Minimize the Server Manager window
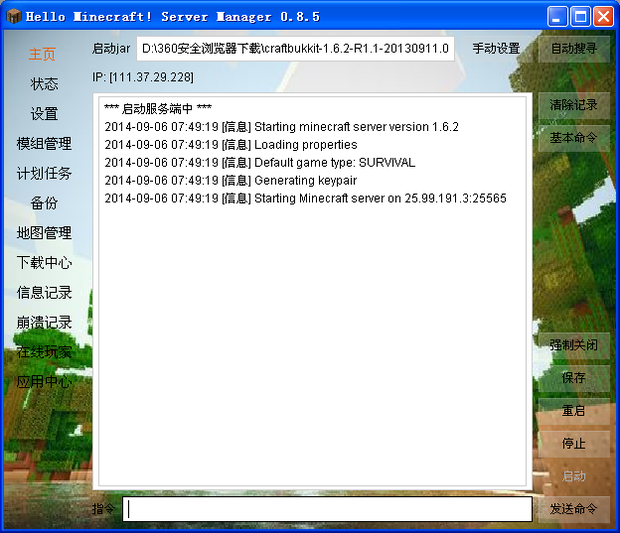The image size is (620, 533). [558, 17]
